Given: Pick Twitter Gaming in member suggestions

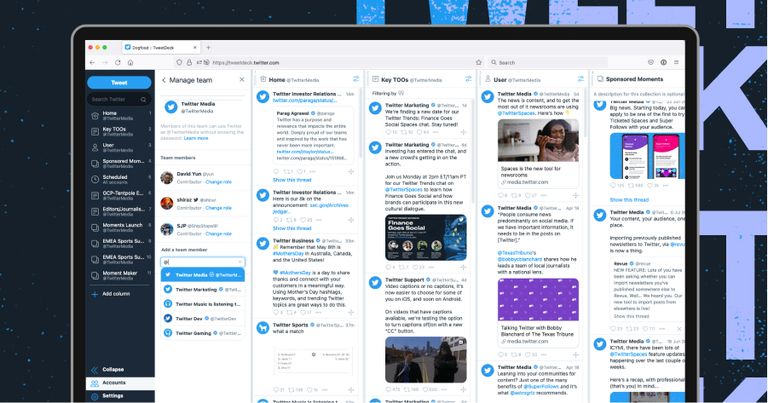Looking at the screenshot, I should click(x=203, y=333).
